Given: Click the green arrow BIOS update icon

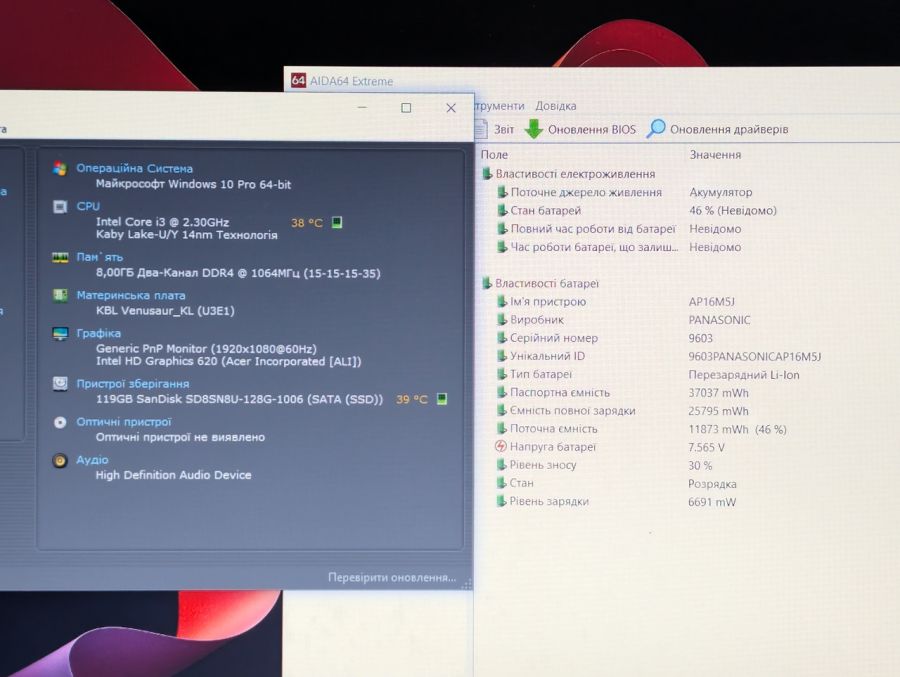Looking at the screenshot, I should (534, 129).
